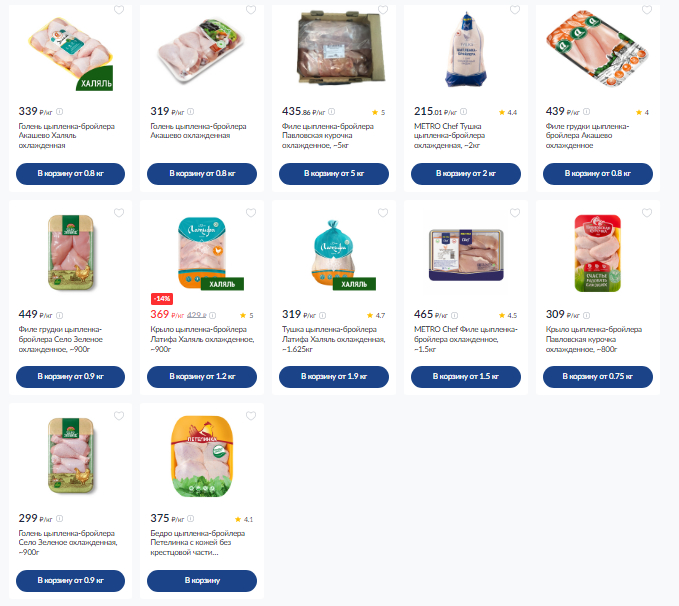
Task: Open Филе грудки Акашево охлажденное product title
Action: (x=587, y=136)
